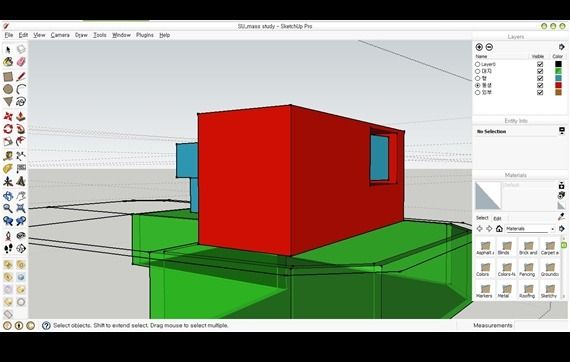Select the Rectangle drawing tool
The height and width of the screenshot is (362, 570).
click(x=8, y=76)
